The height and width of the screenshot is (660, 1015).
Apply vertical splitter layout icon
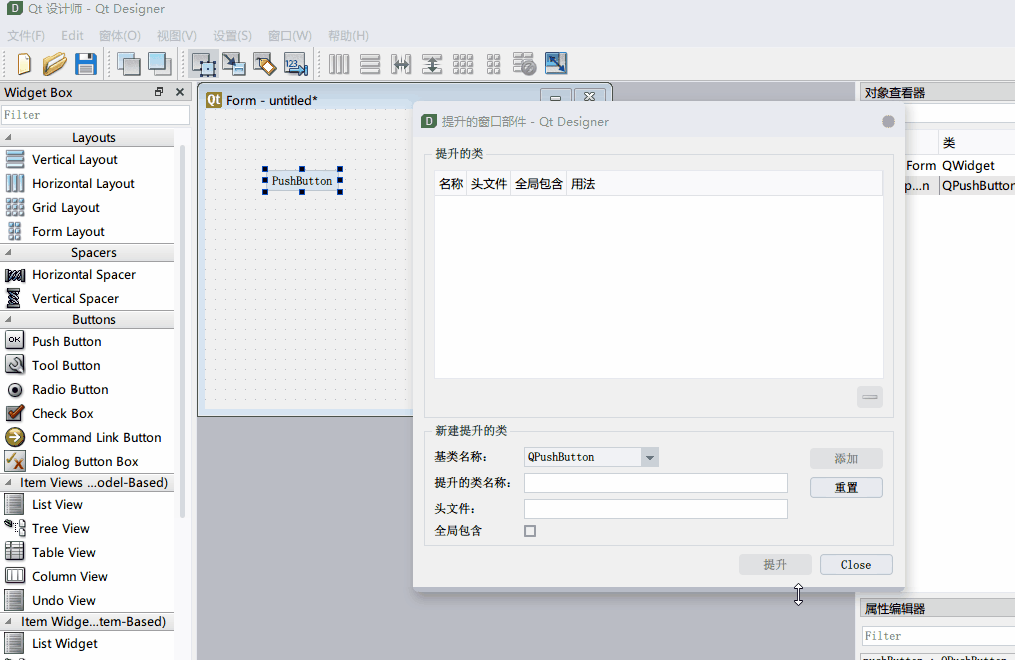click(x=432, y=64)
